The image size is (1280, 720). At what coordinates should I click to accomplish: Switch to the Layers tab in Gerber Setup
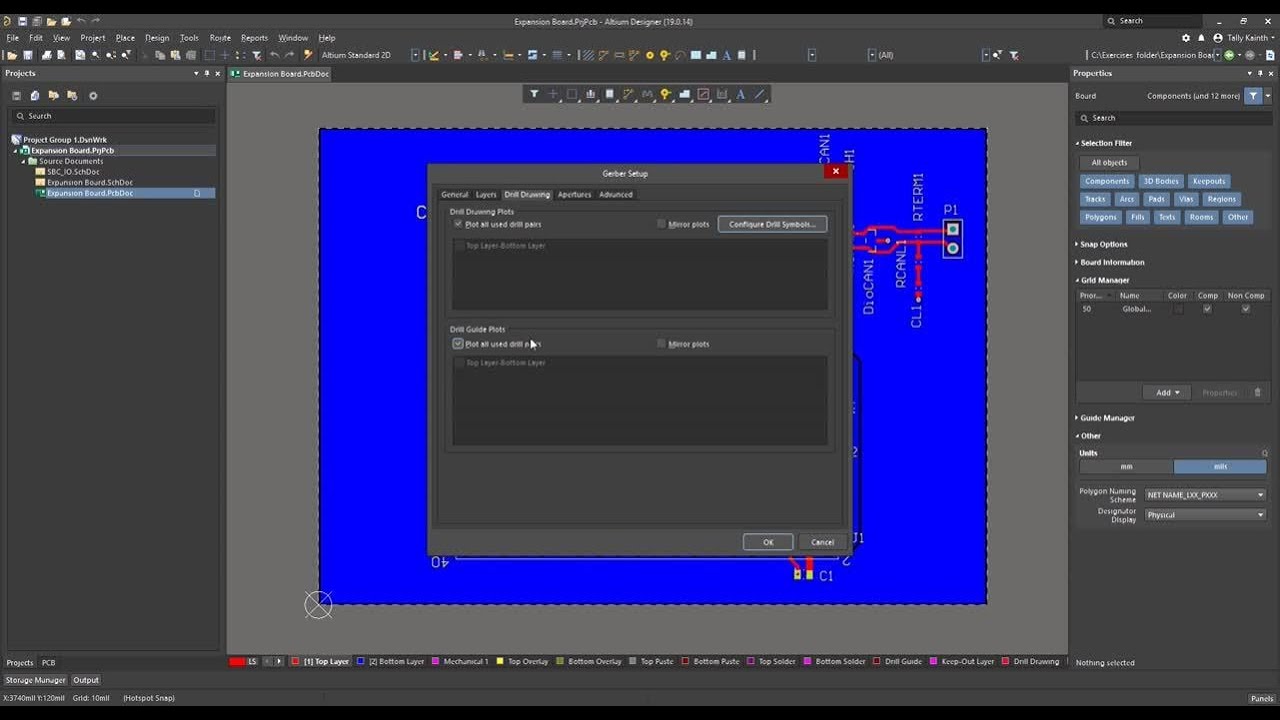(x=486, y=194)
